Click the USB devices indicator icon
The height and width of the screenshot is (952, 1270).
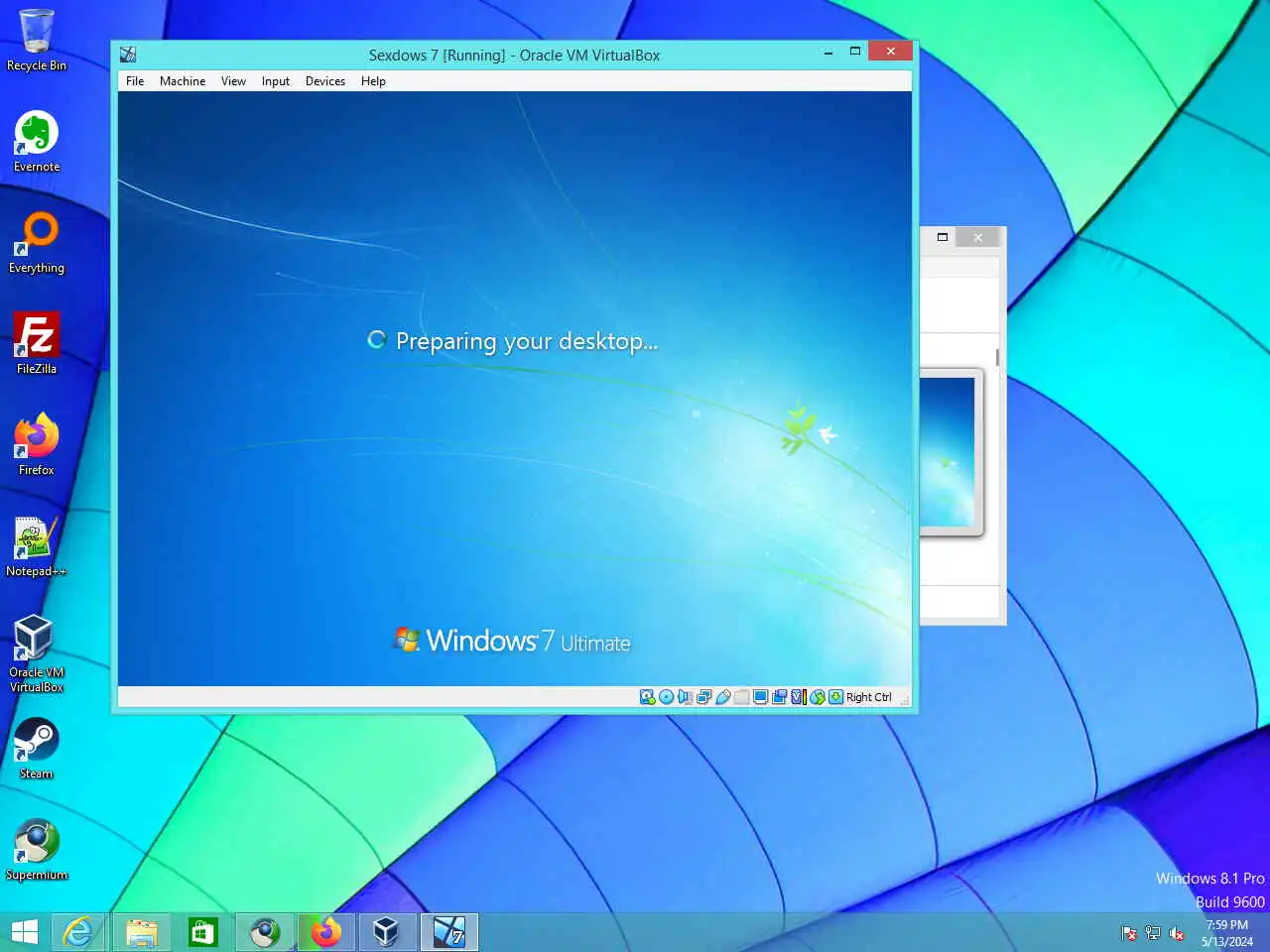[723, 697]
